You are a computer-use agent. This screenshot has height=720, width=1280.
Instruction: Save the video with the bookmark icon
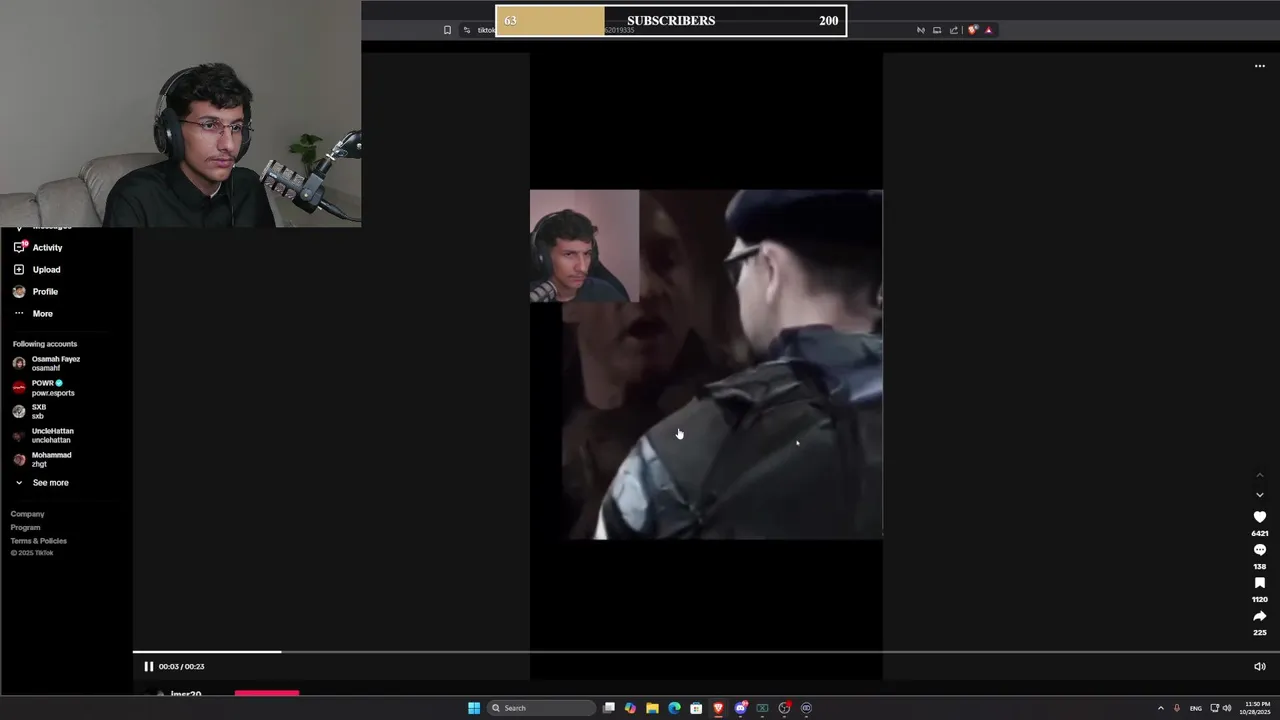point(1259,583)
